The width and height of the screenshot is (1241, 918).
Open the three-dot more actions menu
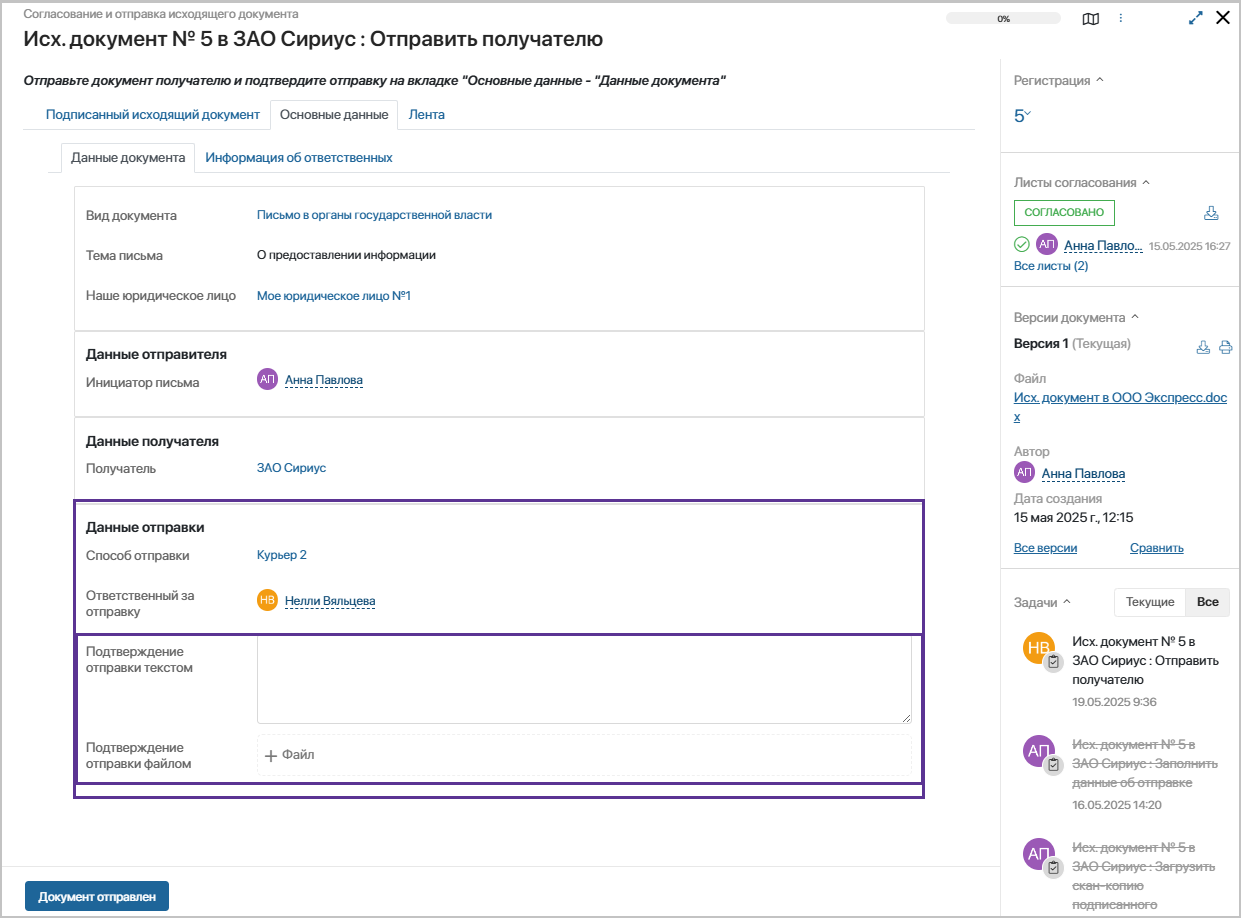pyautogui.click(x=1121, y=18)
